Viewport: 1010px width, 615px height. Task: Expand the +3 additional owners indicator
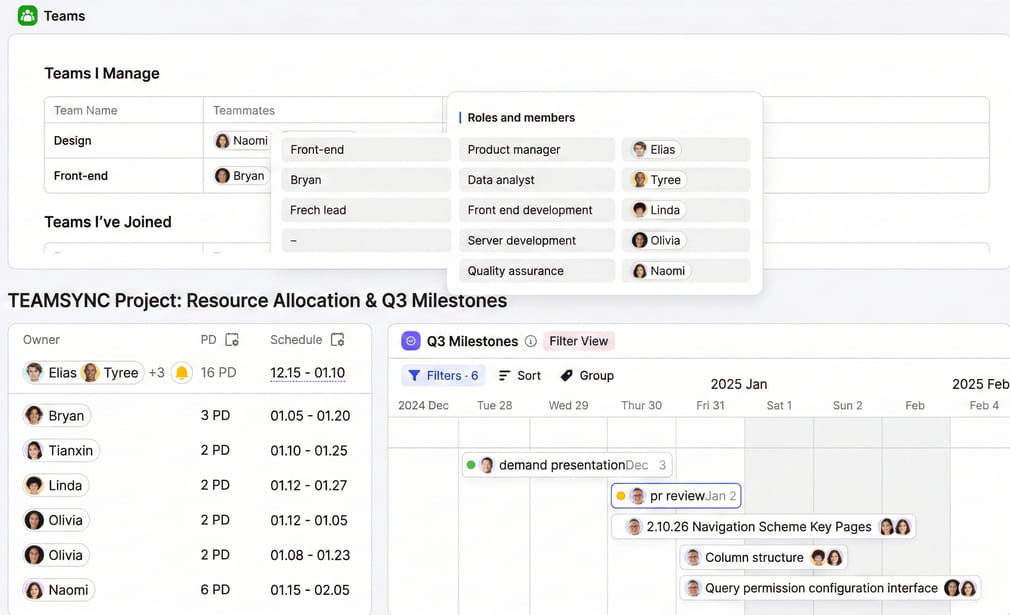point(156,373)
